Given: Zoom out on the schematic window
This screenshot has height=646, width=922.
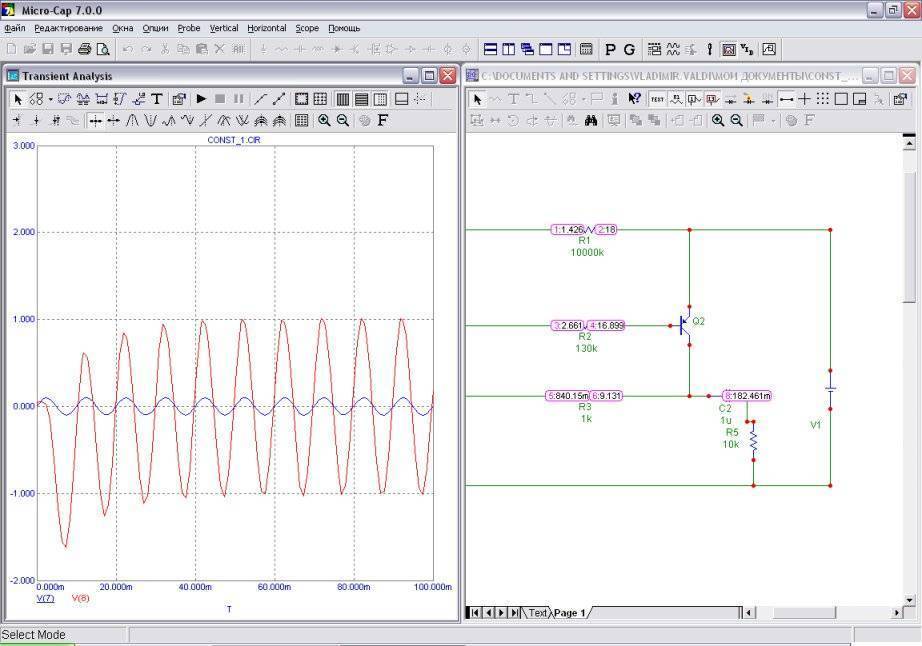Looking at the screenshot, I should [x=737, y=120].
